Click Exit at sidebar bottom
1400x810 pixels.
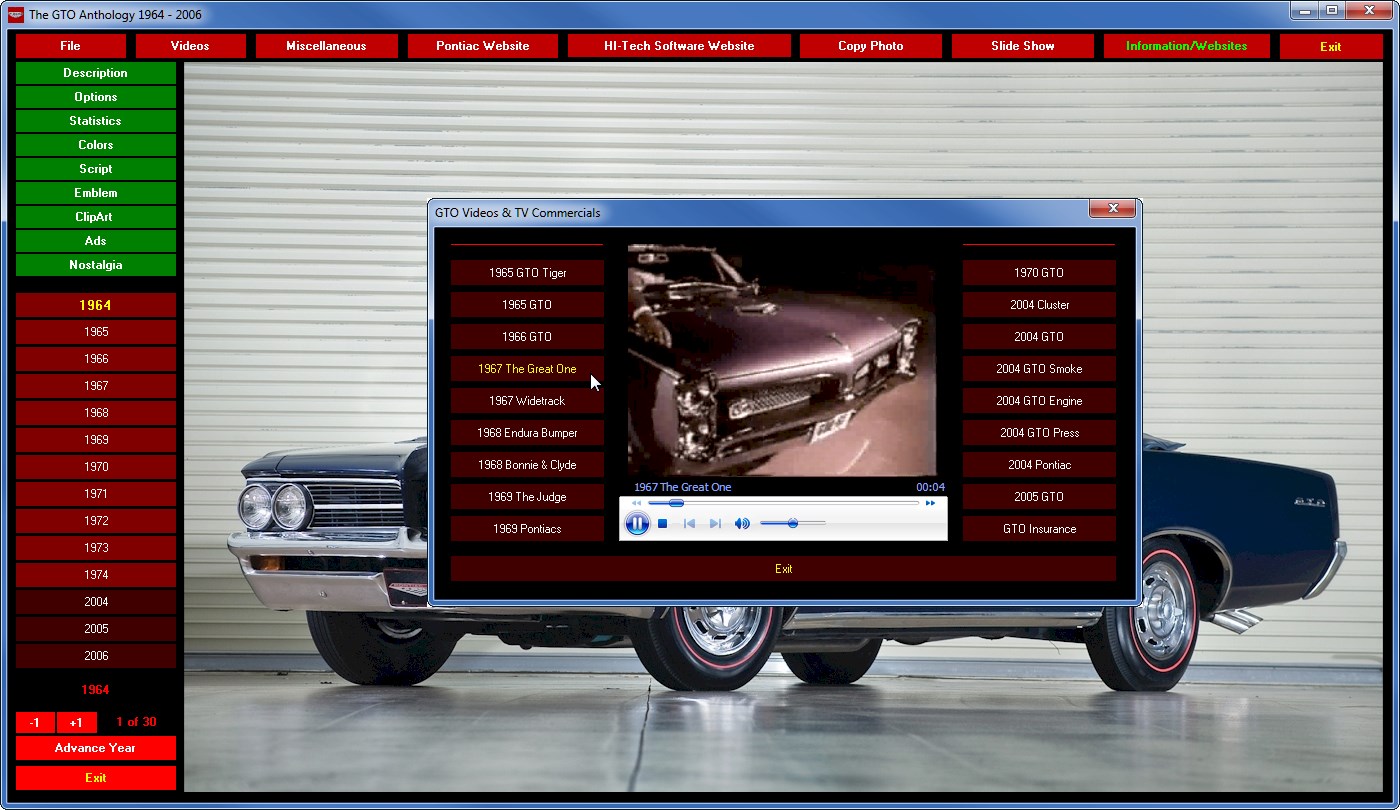pyautogui.click(x=96, y=778)
